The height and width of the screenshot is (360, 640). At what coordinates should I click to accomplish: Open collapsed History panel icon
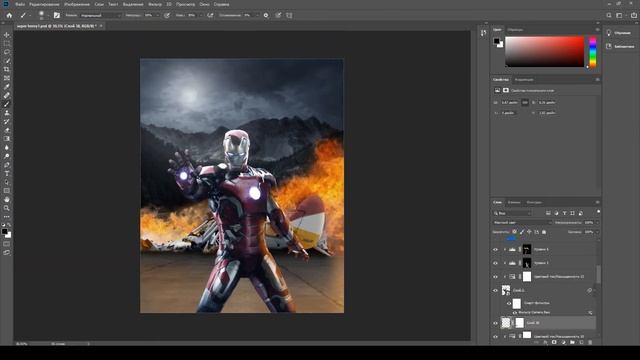click(484, 33)
